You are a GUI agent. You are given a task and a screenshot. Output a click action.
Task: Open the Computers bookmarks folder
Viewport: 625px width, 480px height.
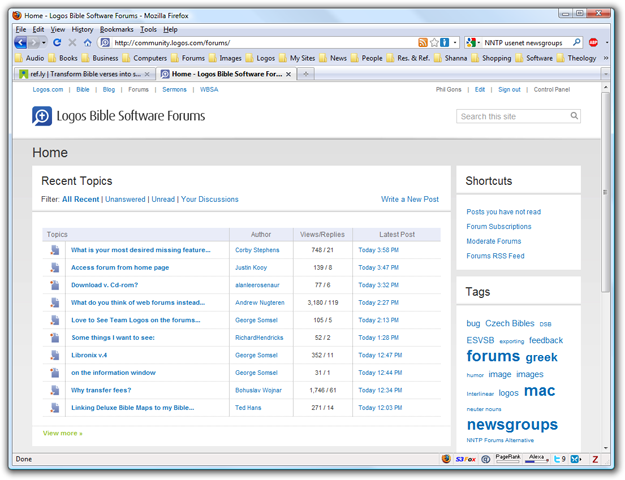point(145,58)
